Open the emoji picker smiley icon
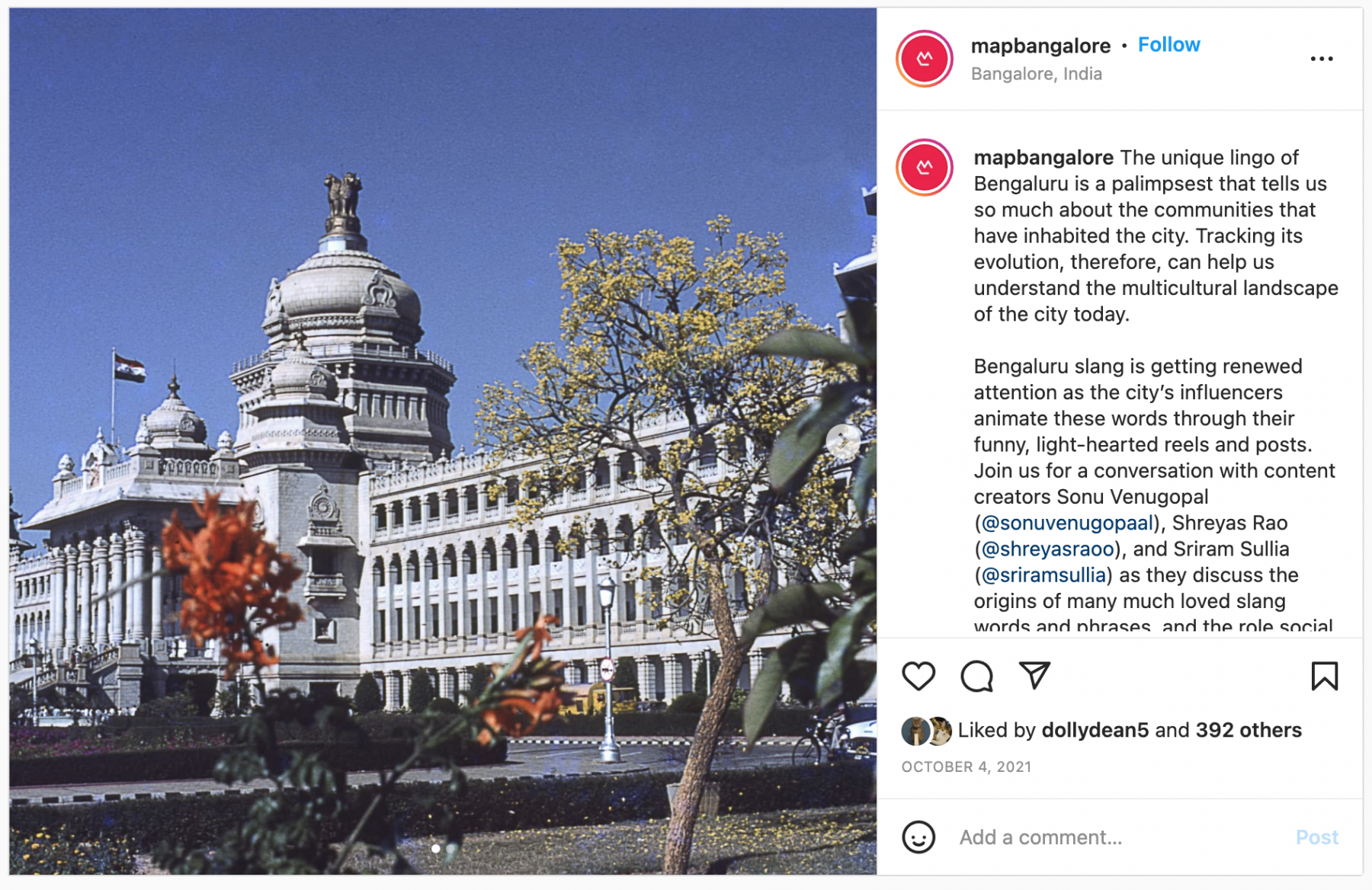This screenshot has height=890, width=1372. (x=918, y=837)
